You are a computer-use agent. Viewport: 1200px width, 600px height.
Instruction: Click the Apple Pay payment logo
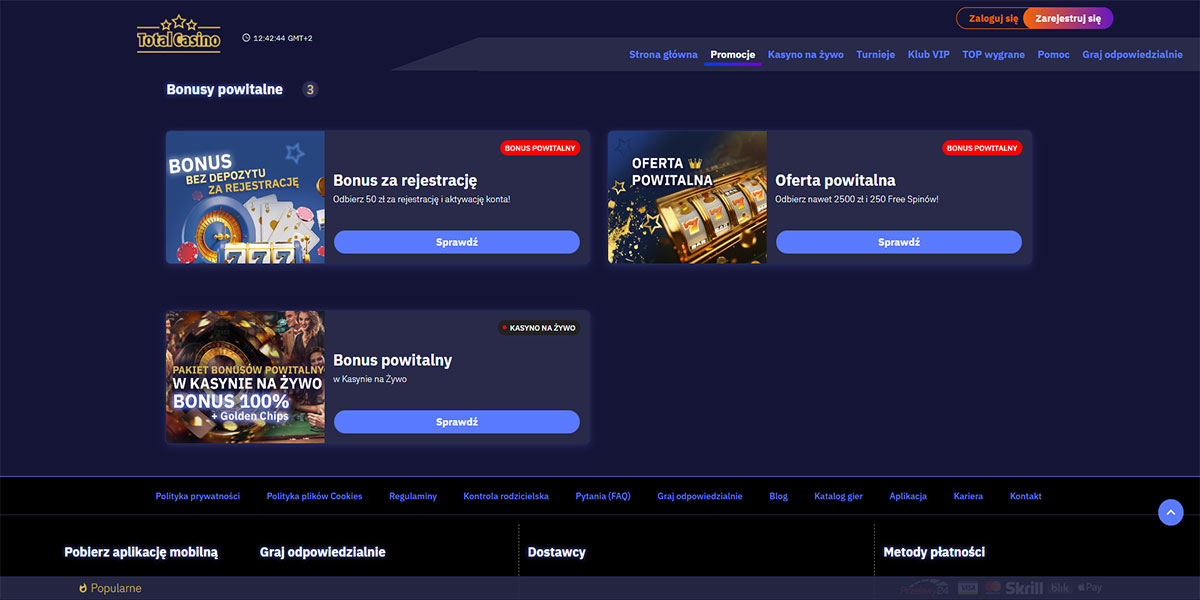tap(1090, 588)
